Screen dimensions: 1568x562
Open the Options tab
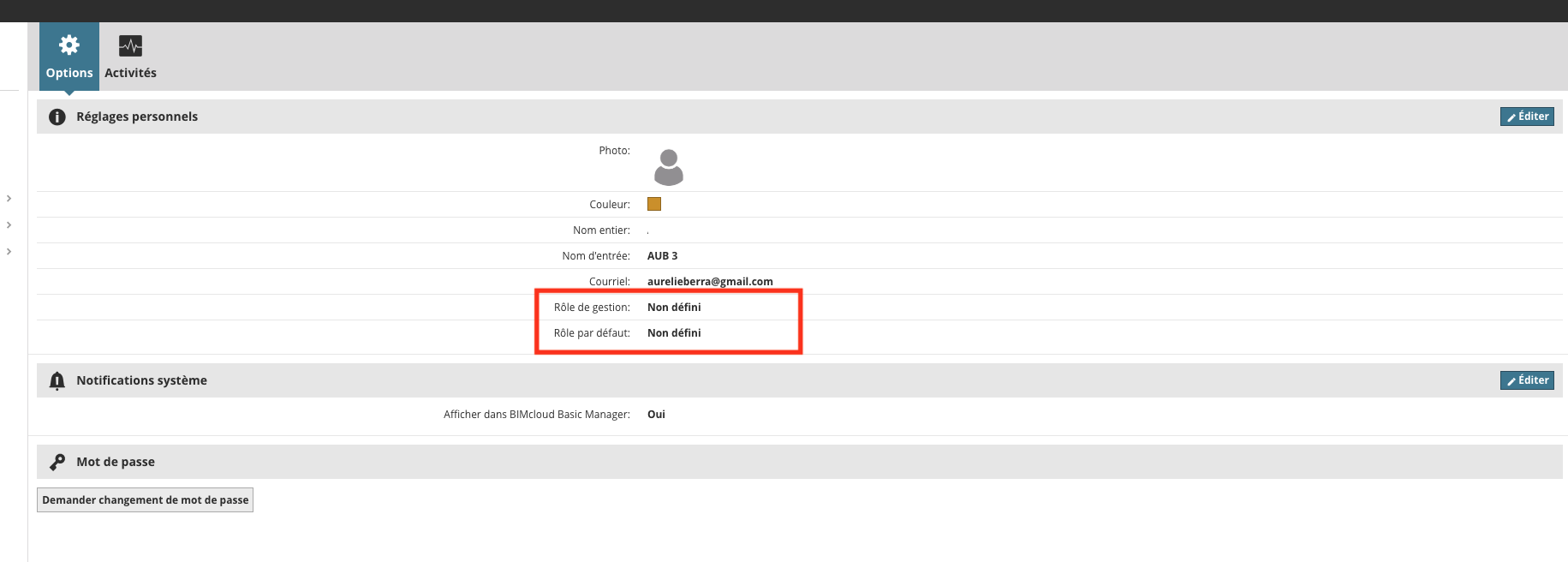[x=69, y=57]
